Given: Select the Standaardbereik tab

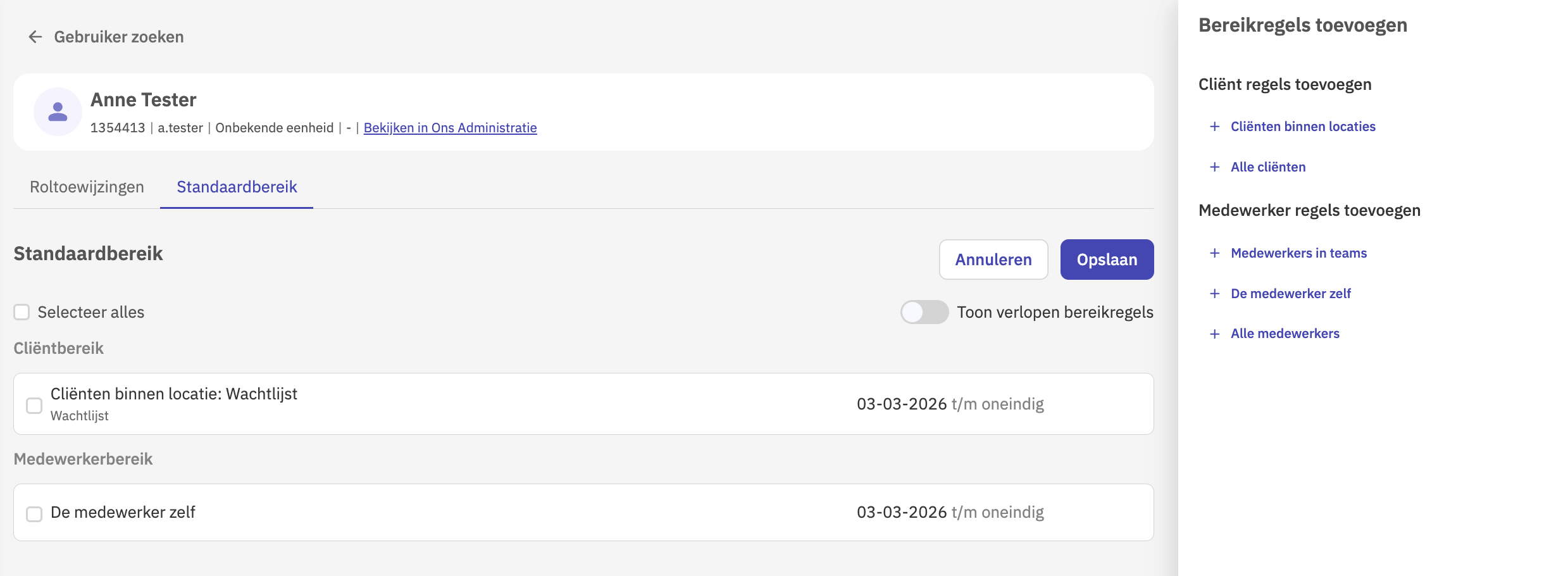Looking at the screenshot, I should pos(237,187).
